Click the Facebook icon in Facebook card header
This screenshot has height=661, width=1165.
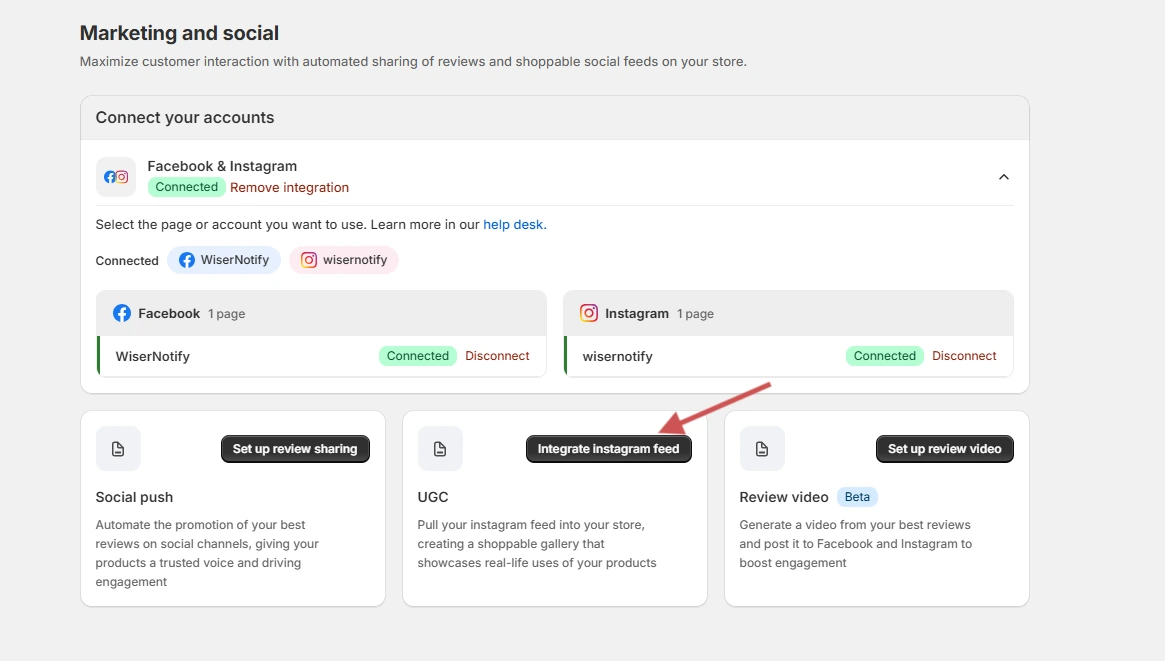(122, 313)
